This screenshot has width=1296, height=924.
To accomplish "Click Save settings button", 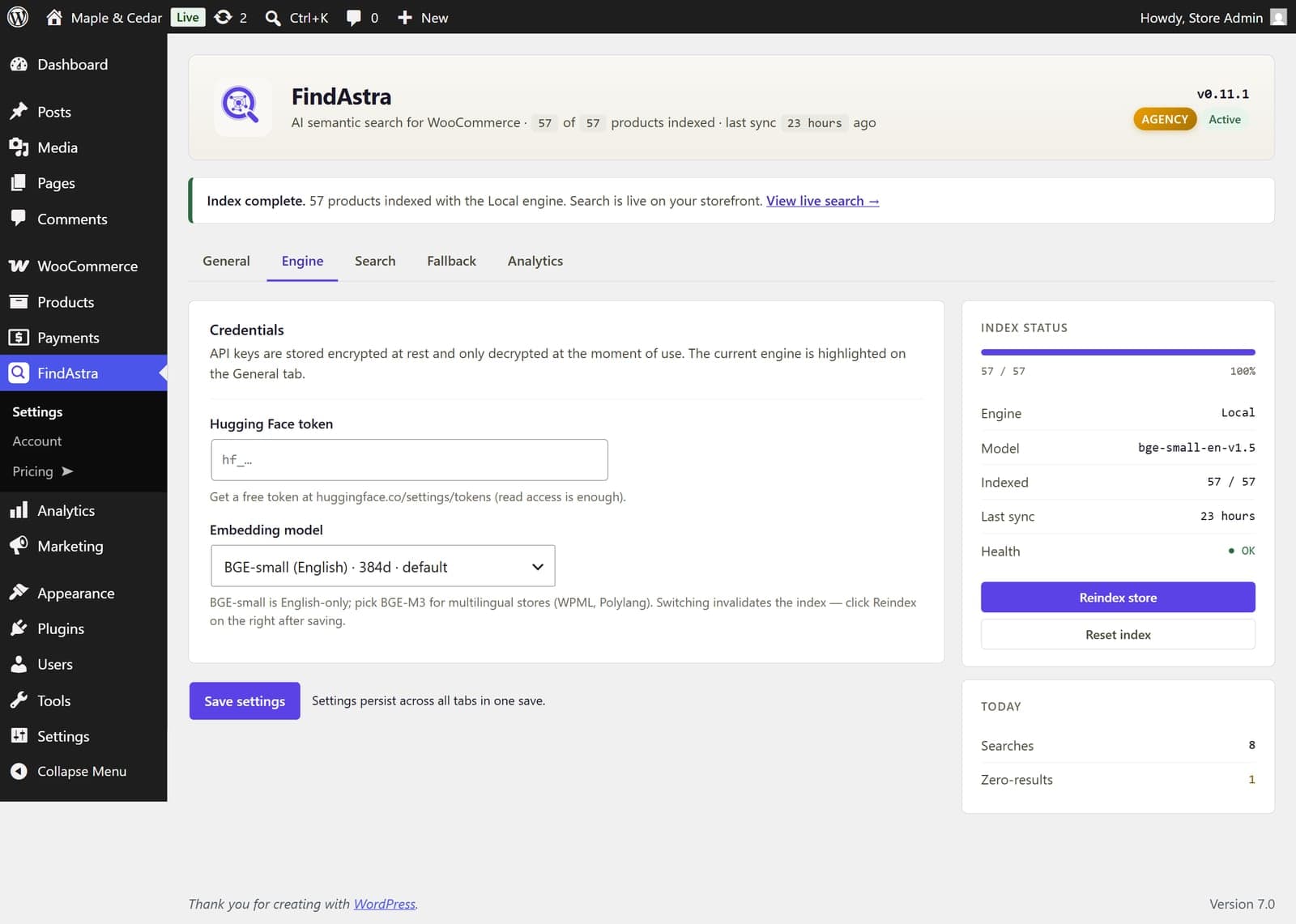I will pyautogui.click(x=245, y=701).
